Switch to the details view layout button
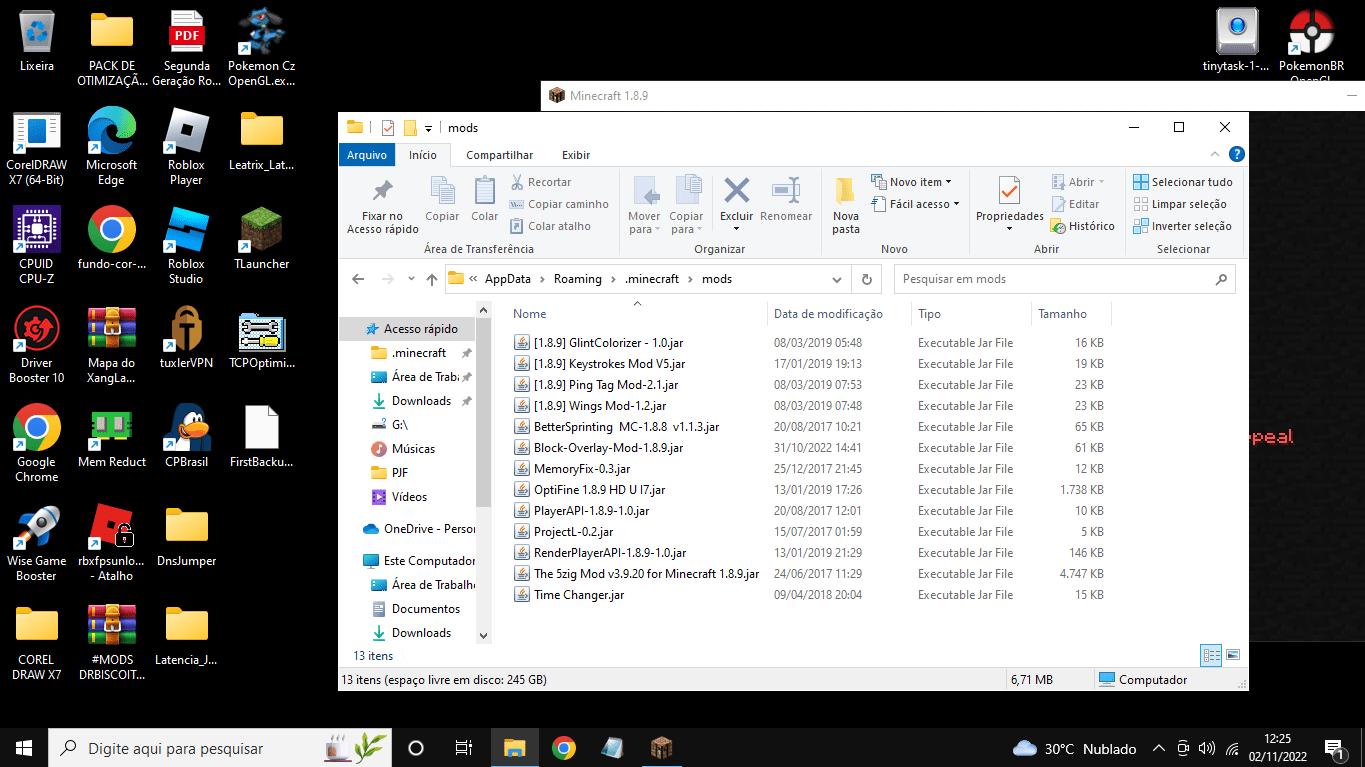The image size is (1365, 767). click(1212, 655)
